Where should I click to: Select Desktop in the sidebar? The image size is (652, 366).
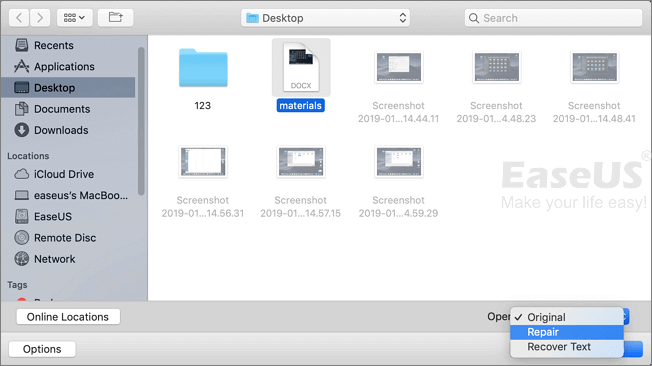(x=68, y=87)
